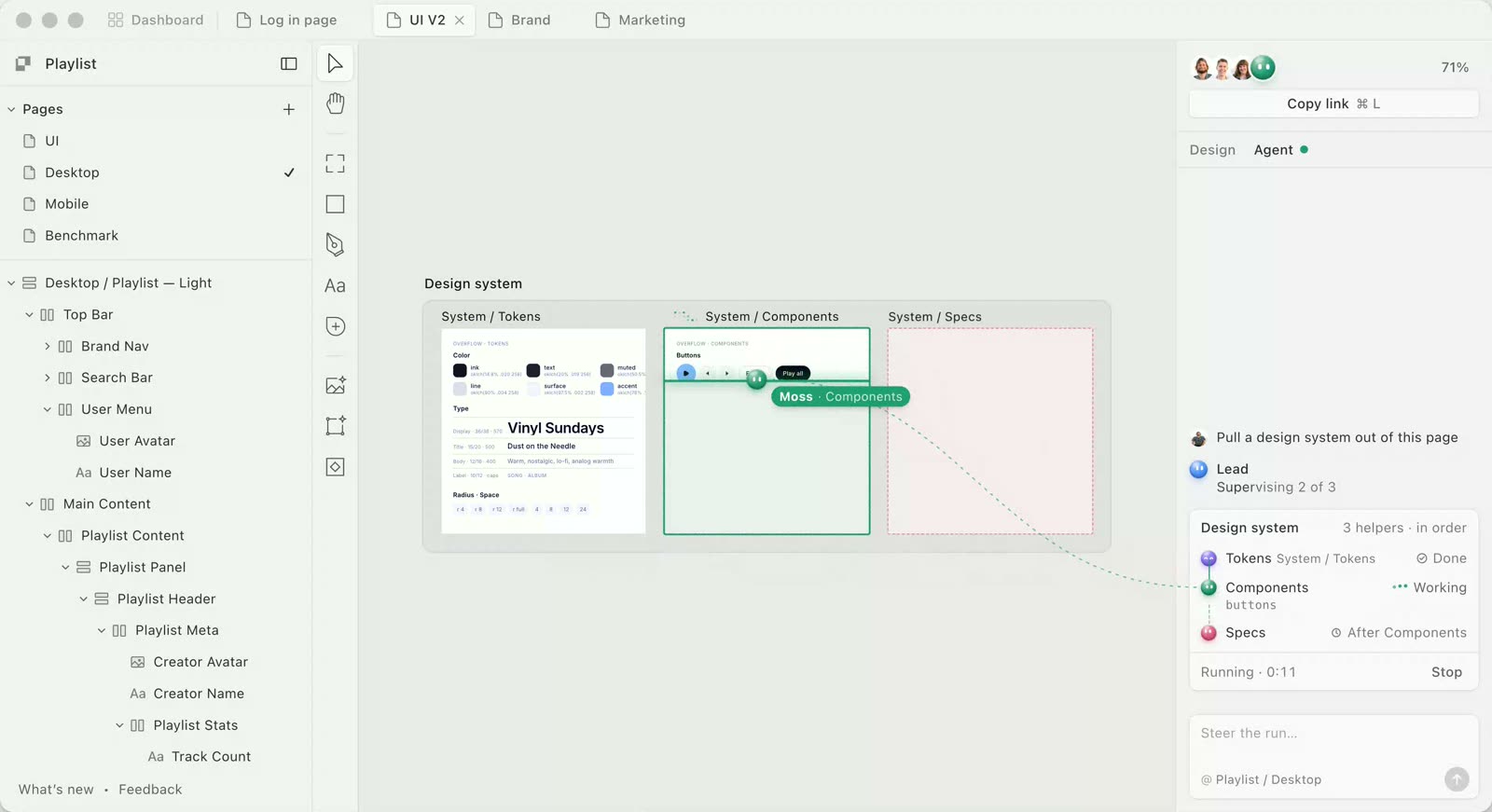Switch to the Design panel tab
The image size is (1492, 812).
coord(1212,150)
